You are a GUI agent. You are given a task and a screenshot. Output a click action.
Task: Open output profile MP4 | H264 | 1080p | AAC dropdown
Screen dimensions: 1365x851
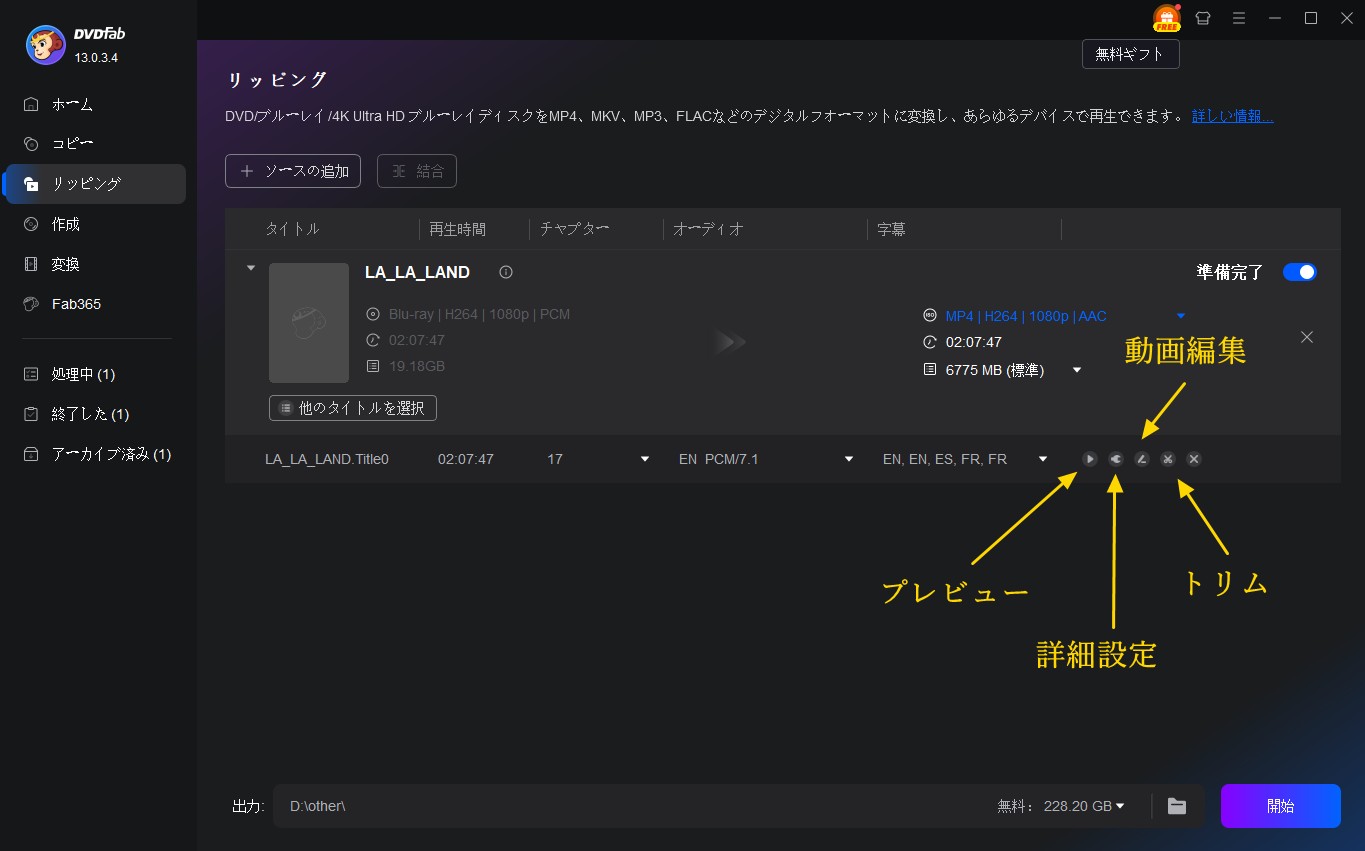1181,316
